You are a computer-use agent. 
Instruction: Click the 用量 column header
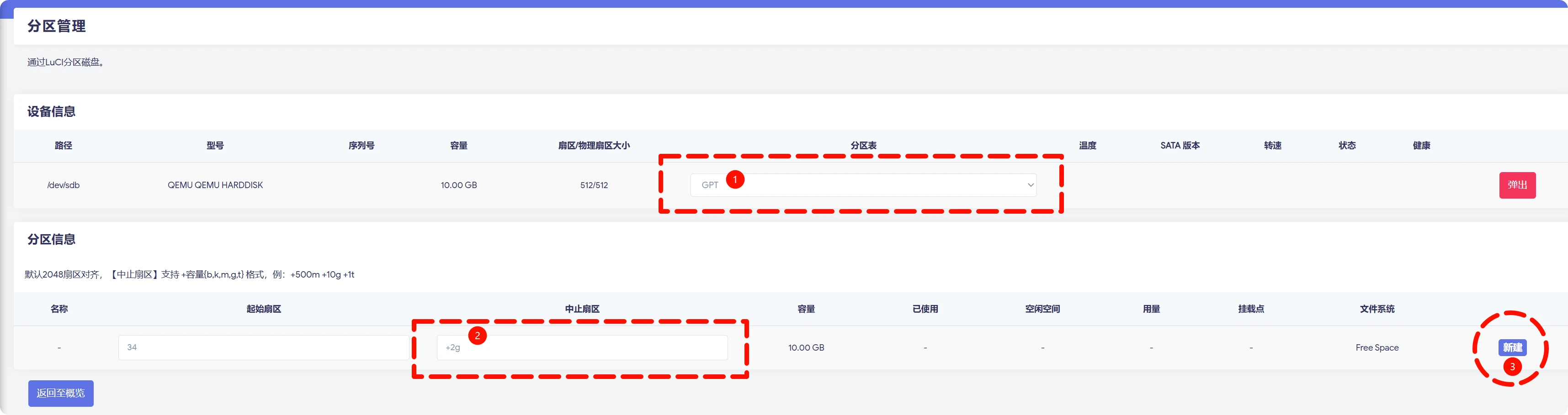[x=1151, y=309]
